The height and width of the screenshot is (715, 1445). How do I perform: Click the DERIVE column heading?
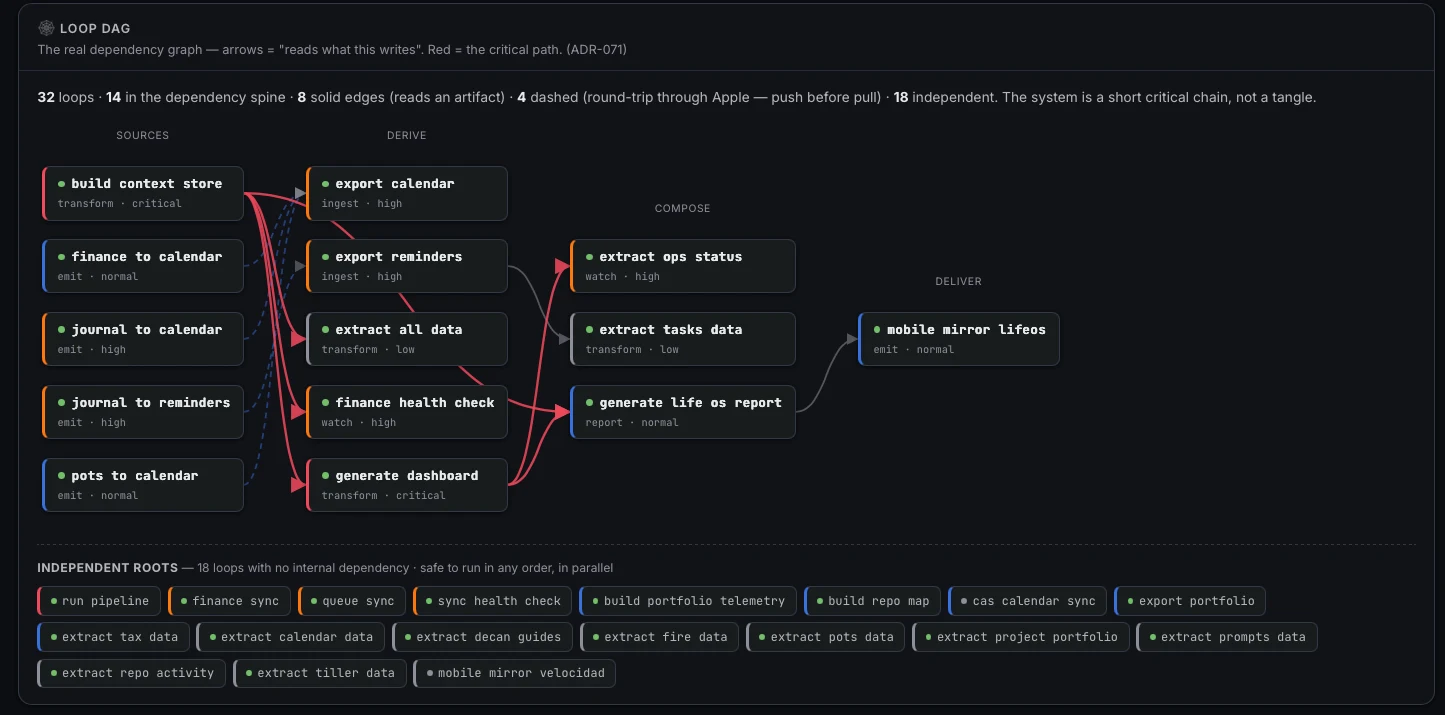coord(407,135)
